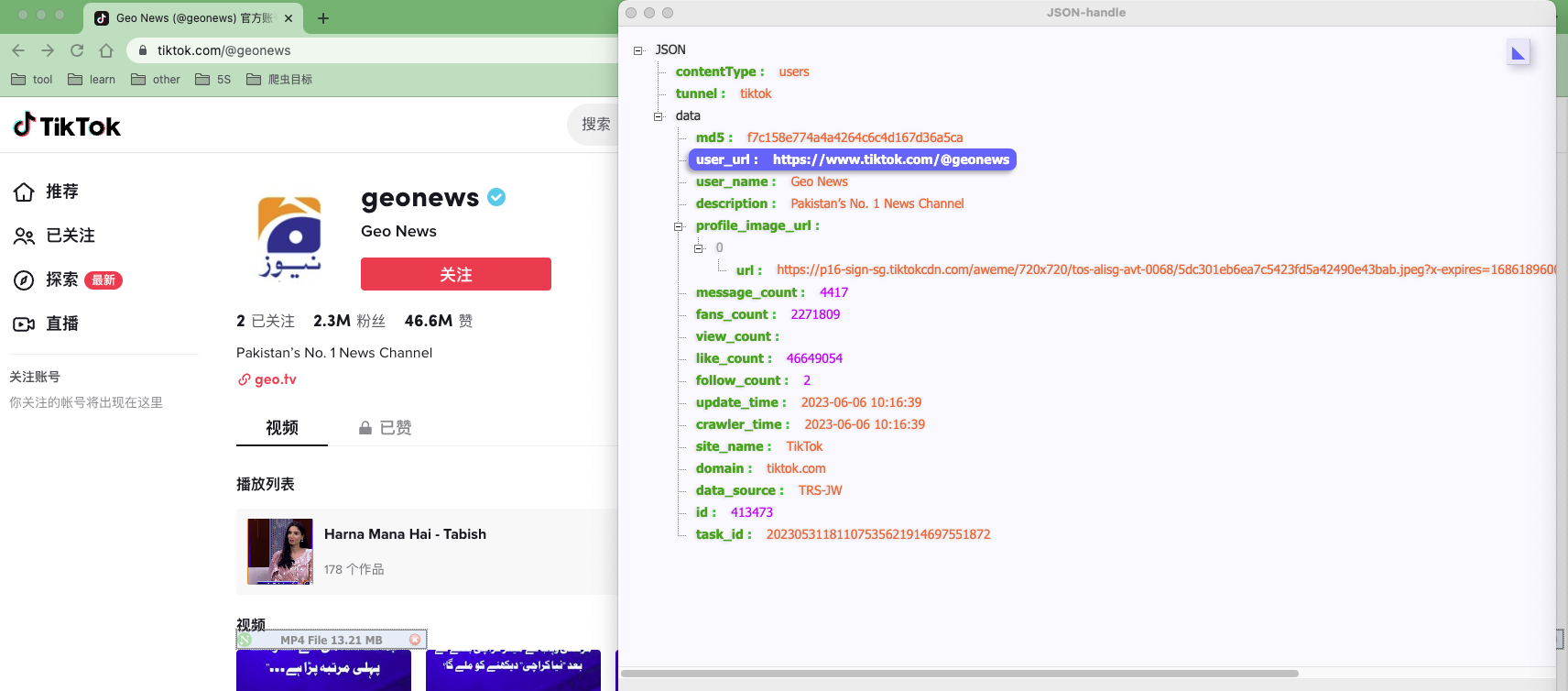This screenshot has width=1568, height=691.
Task: Open the 探索 explore sidebar item
Action: (x=68, y=280)
